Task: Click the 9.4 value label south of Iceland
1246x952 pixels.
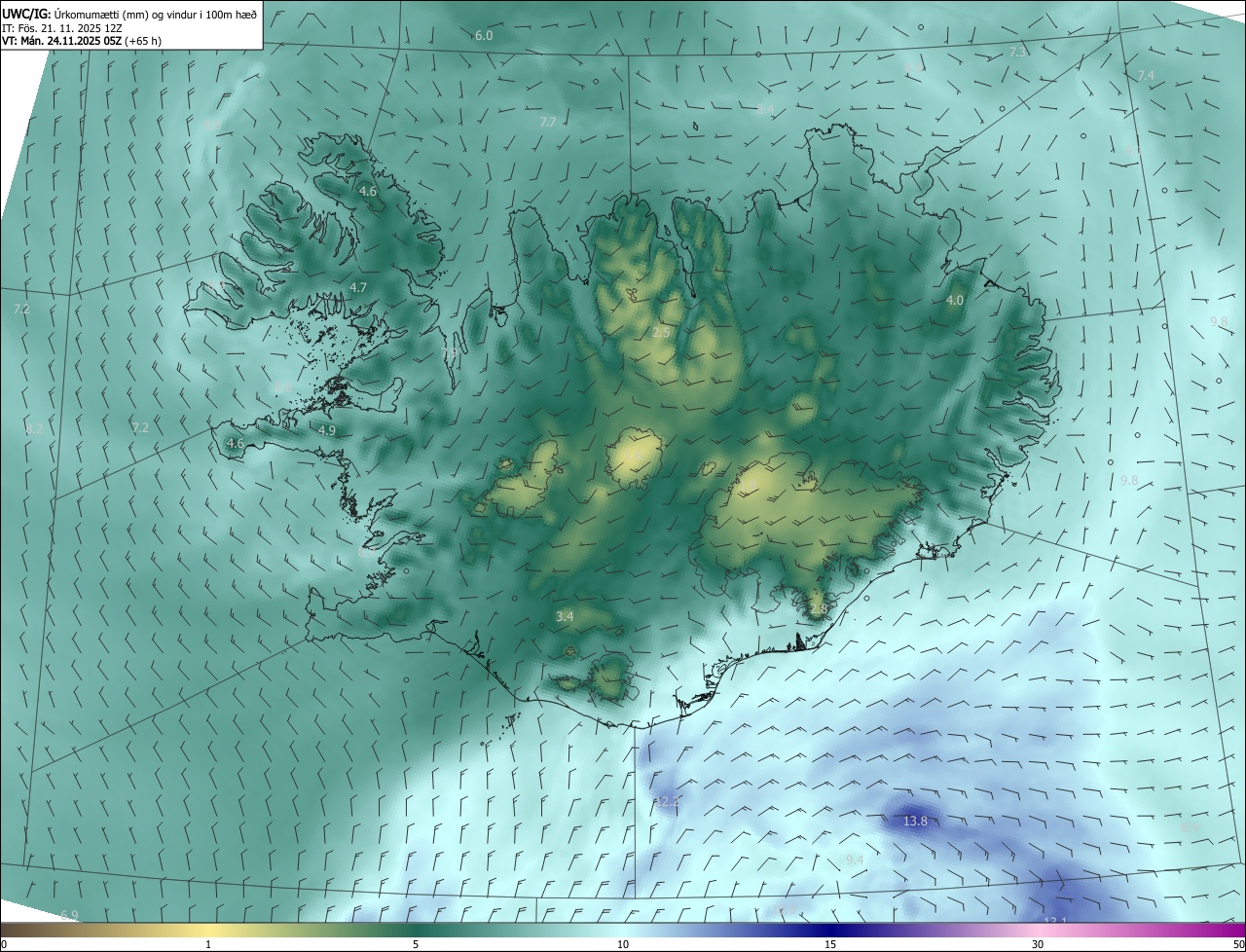Action: click(855, 860)
